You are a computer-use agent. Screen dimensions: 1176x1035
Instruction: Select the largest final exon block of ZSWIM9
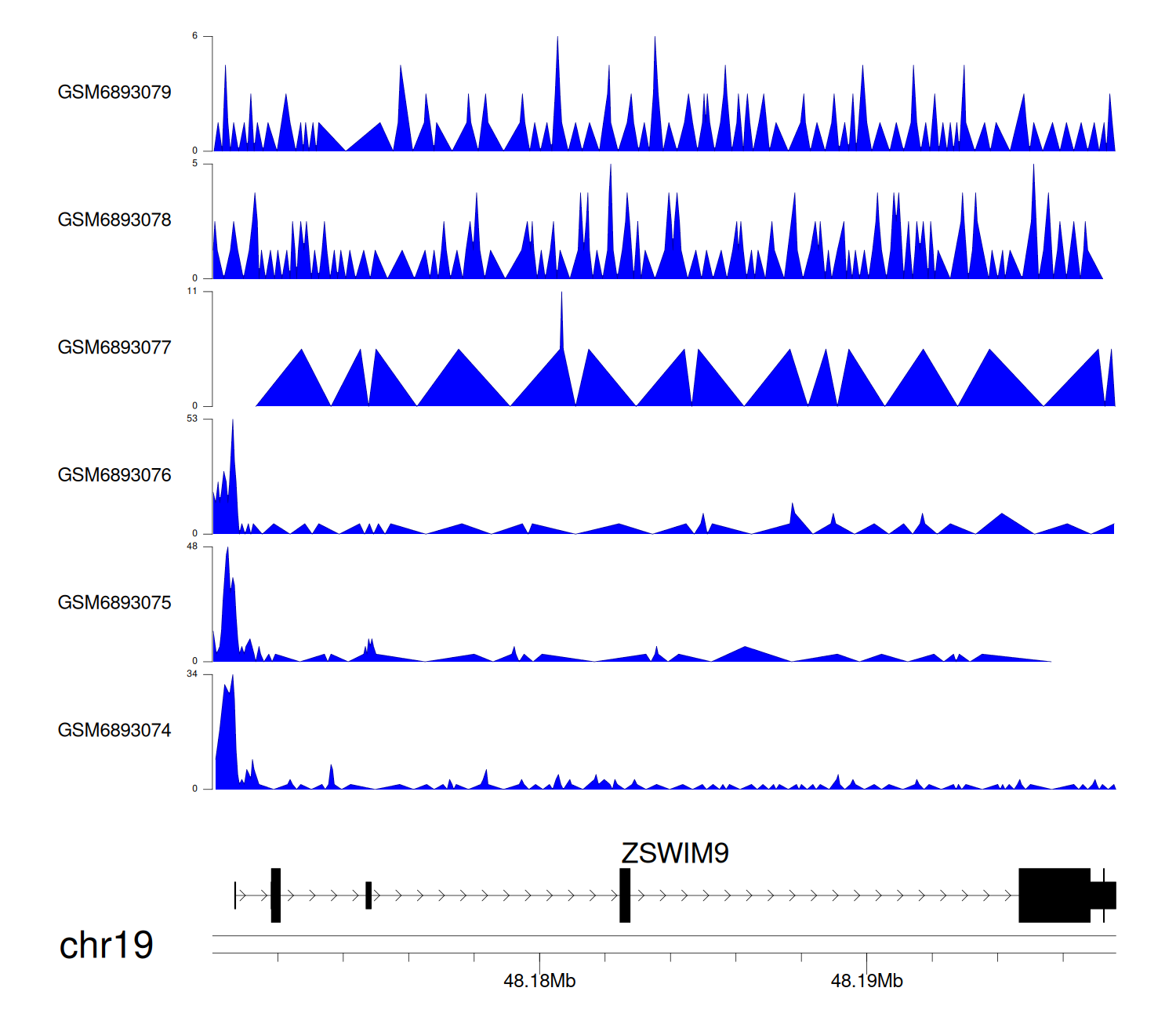1054,895
